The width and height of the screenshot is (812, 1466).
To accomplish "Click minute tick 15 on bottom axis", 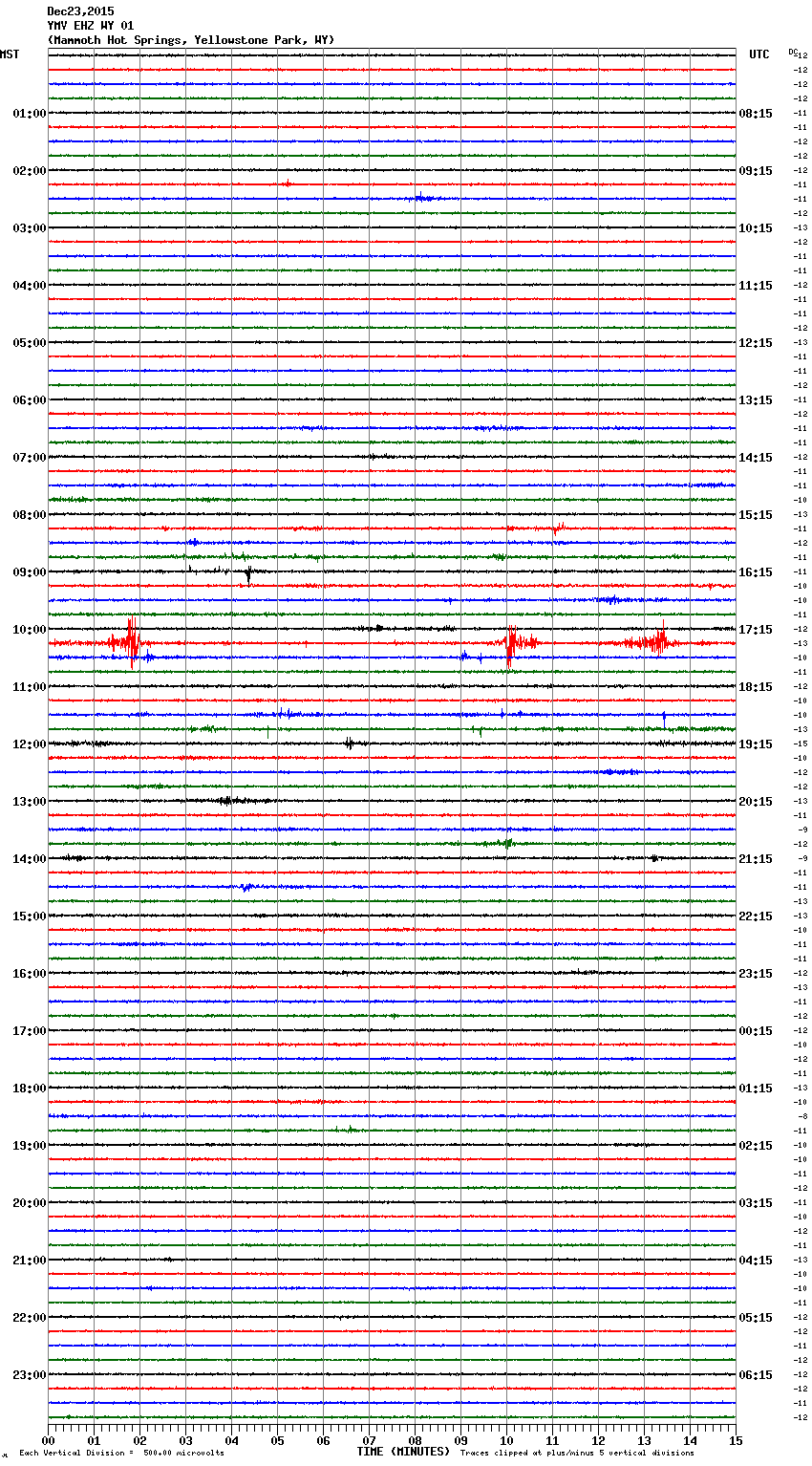I will pyautogui.click(x=736, y=1440).
